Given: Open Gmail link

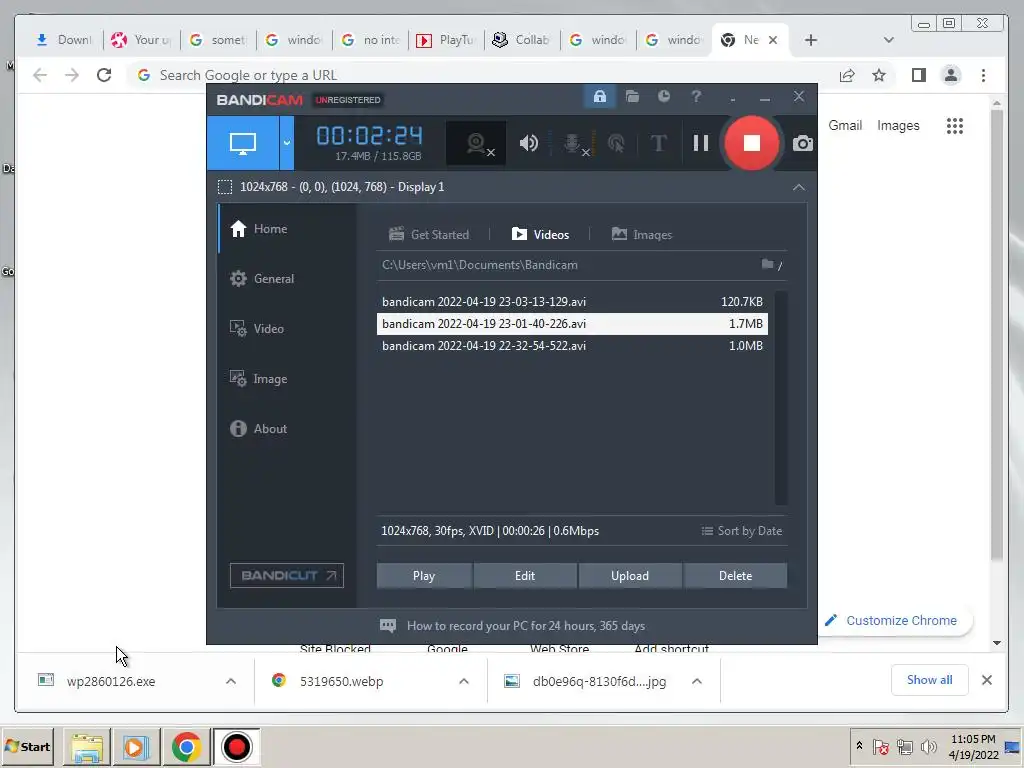Looking at the screenshot, I should (845, 125).
